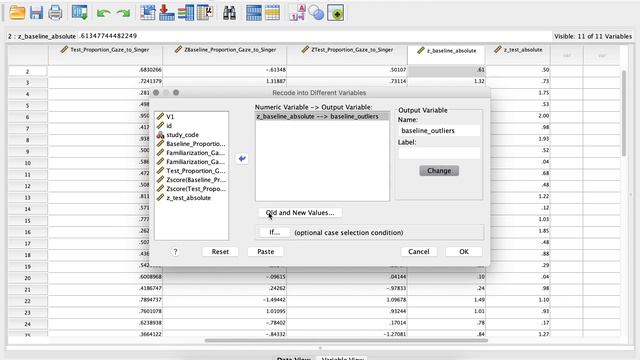This screenshot has width=640, height=360.
Task: Click the overlapping circles variable sets icon
Action: click(316, 13)
